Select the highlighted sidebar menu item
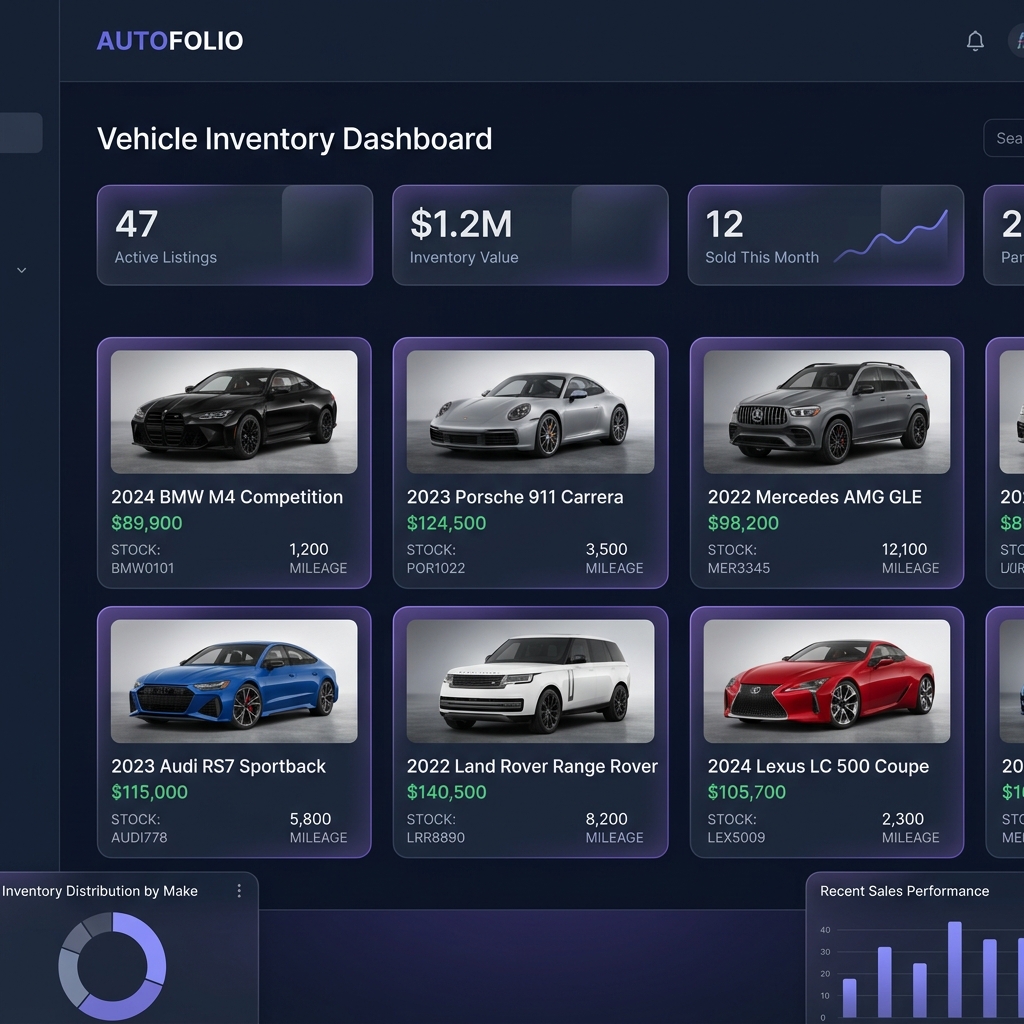The height and width of the screenshot is (1024, 1024). pos(21,133)
